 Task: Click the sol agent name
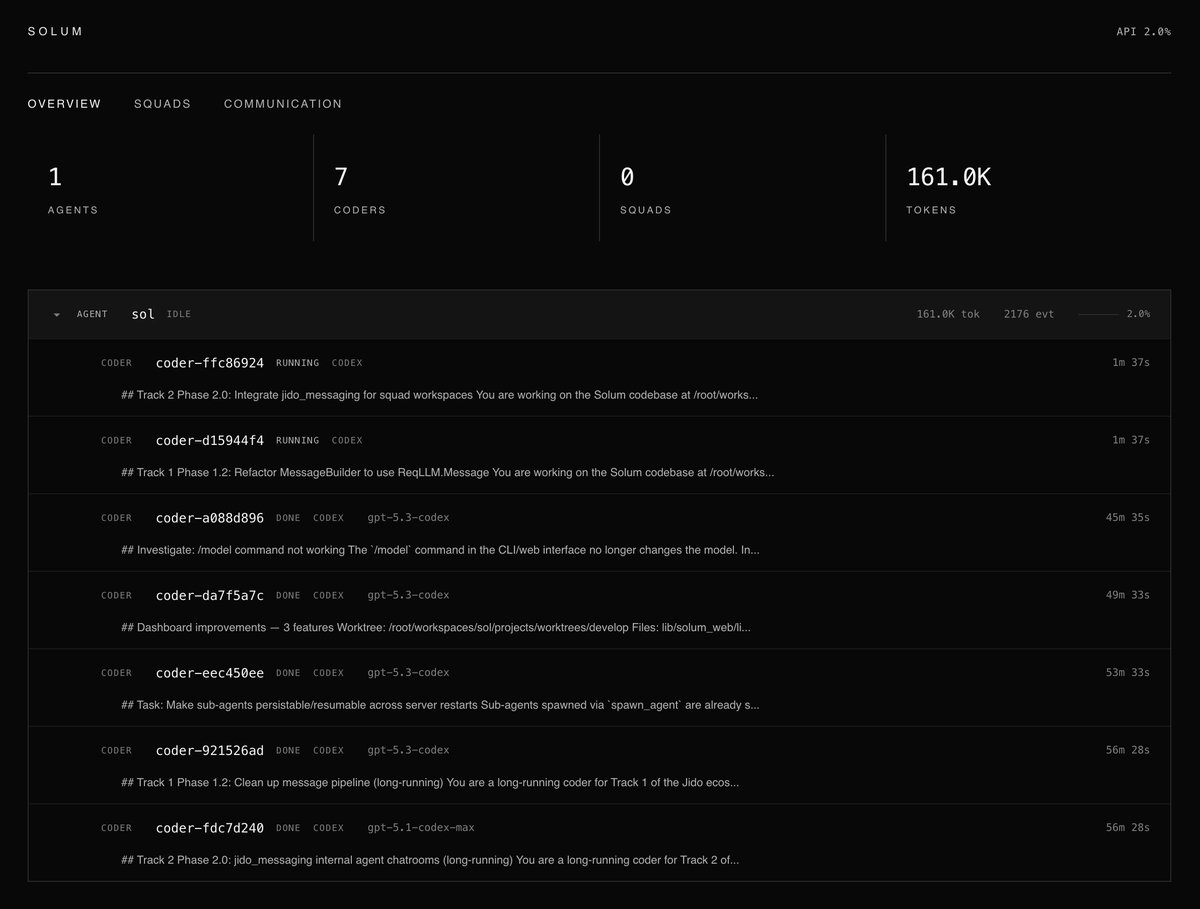click(143, 314)
